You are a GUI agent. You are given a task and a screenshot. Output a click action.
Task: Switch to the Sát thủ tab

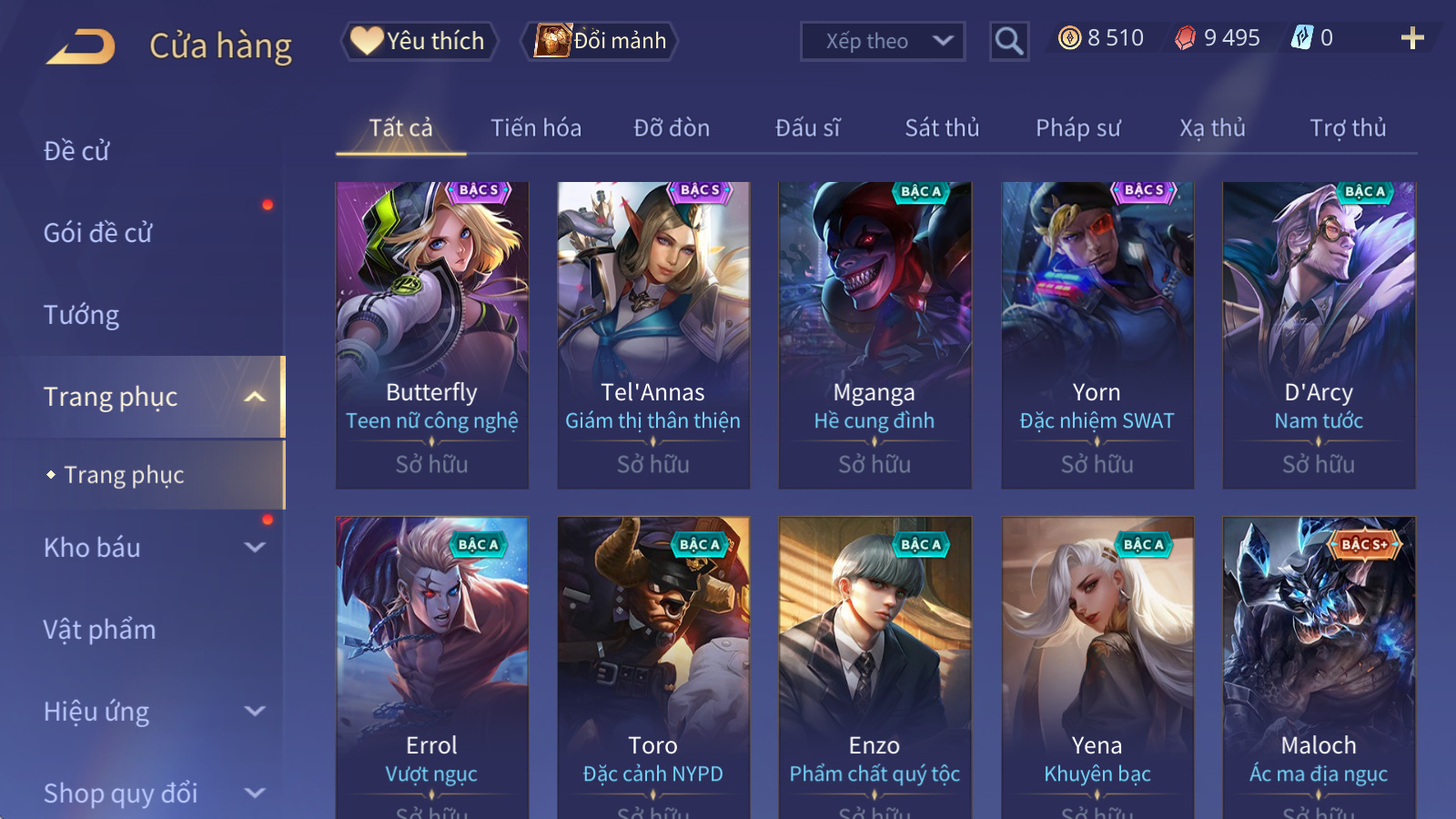tap(942, 128)
